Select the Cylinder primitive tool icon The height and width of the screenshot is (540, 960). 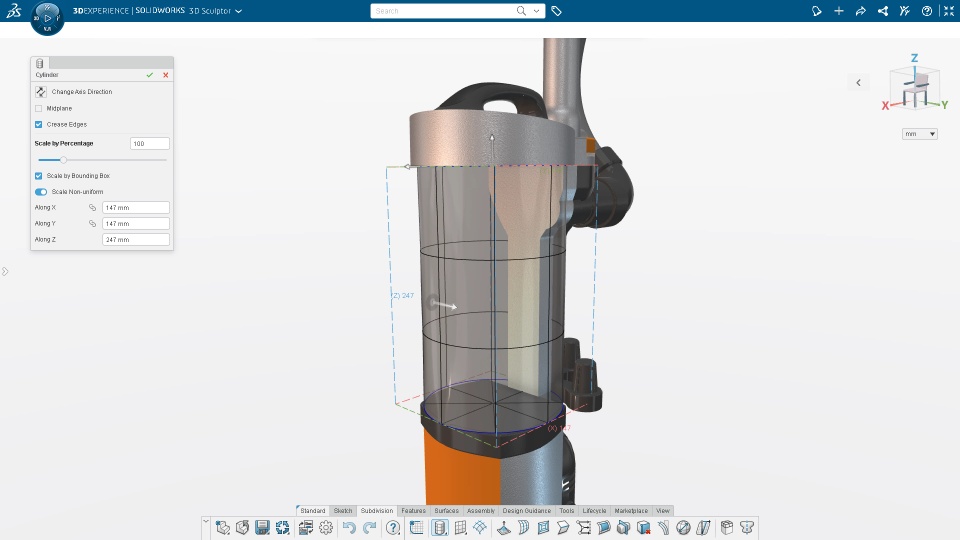(x=440, y=528)
